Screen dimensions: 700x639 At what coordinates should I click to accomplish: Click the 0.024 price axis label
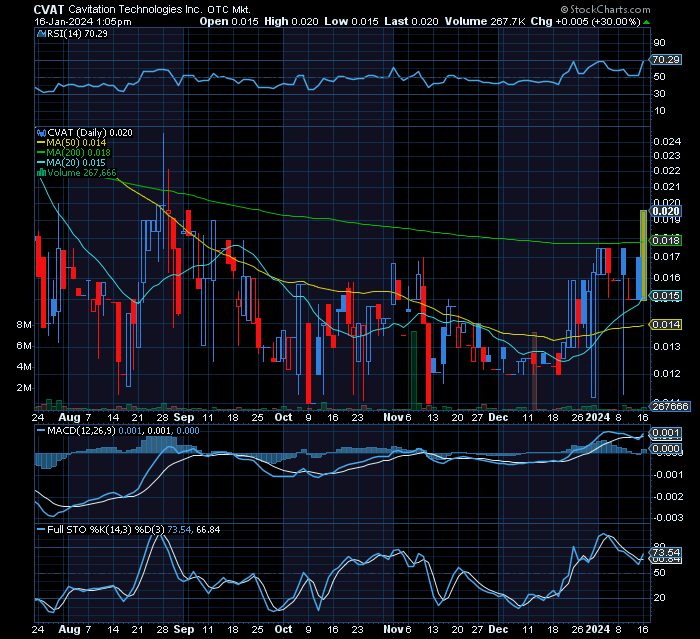point(667,142)
